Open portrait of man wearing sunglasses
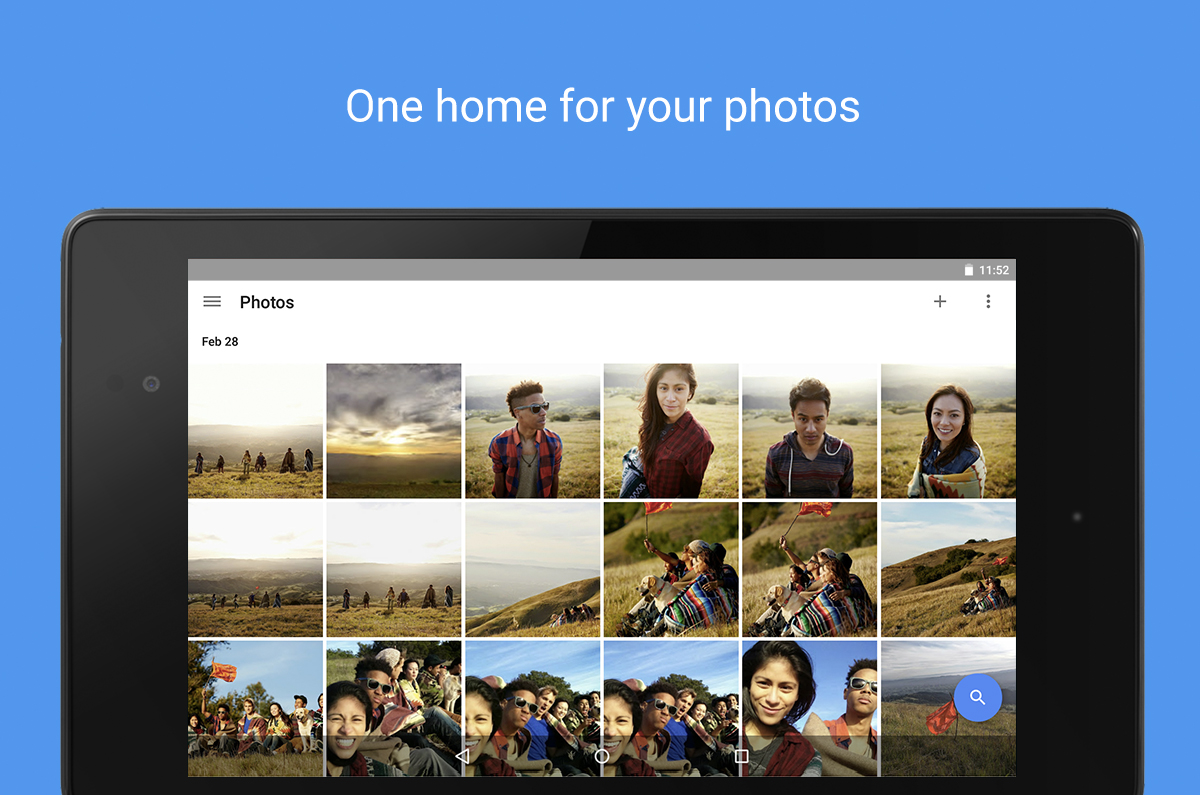The width and height of the screenshot is (1200, 795). click(532, 430)
